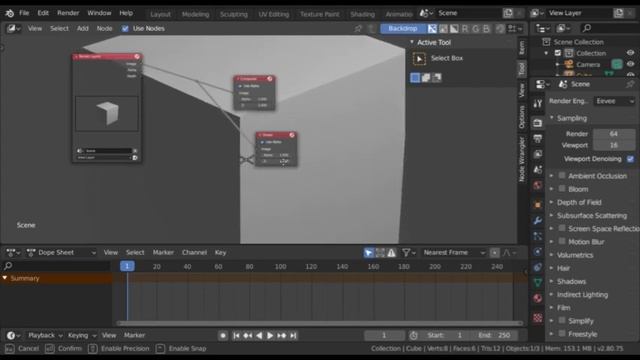Open the Output properties tab icon

point(538,138)
